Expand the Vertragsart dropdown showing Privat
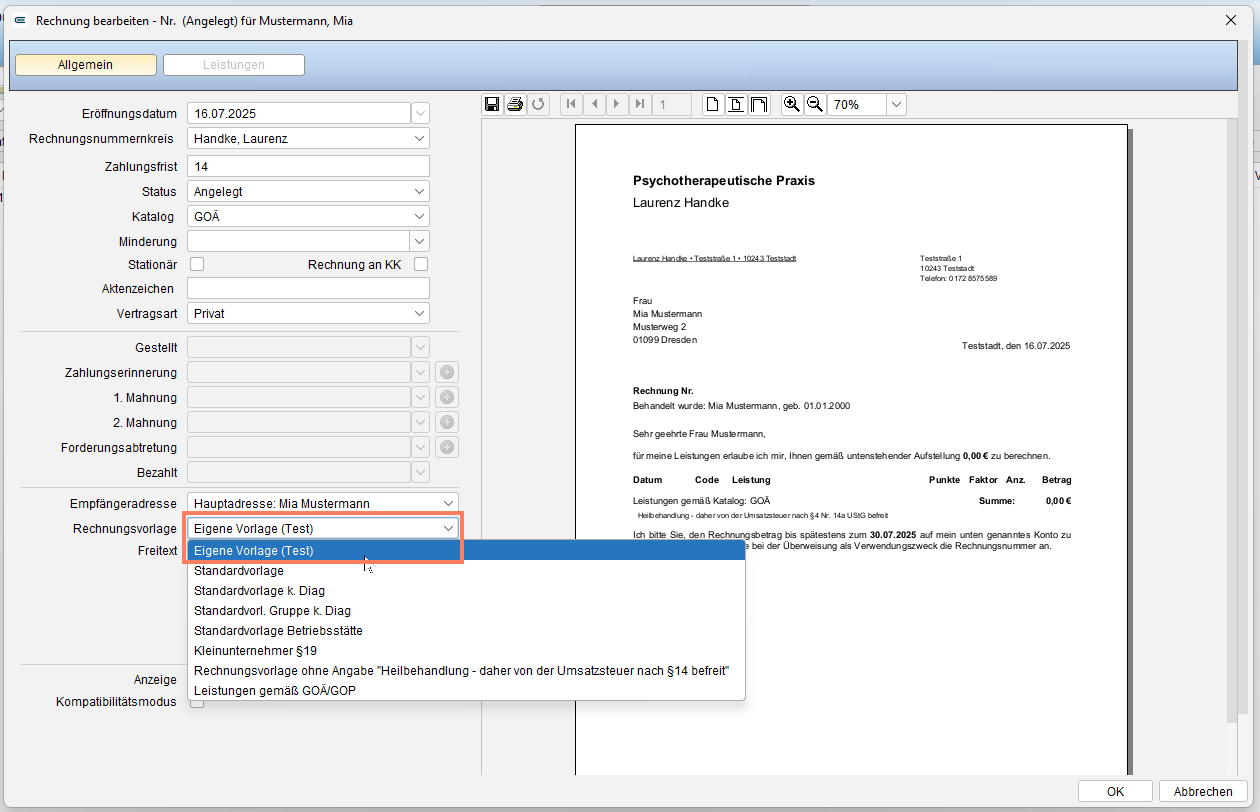The image size is (1260, 812). (419, 313)
